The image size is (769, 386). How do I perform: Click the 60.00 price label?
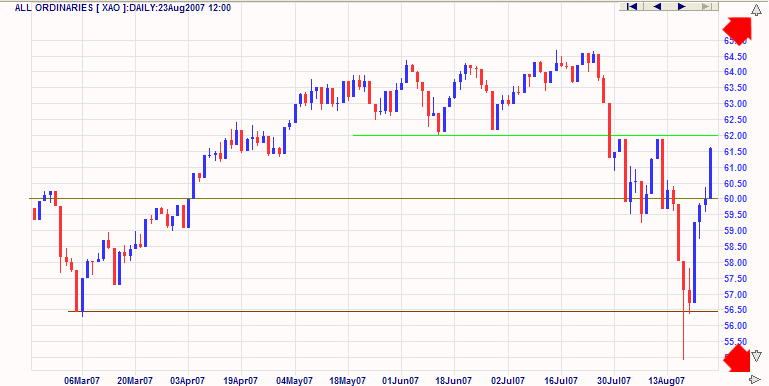tap(735, 199)
